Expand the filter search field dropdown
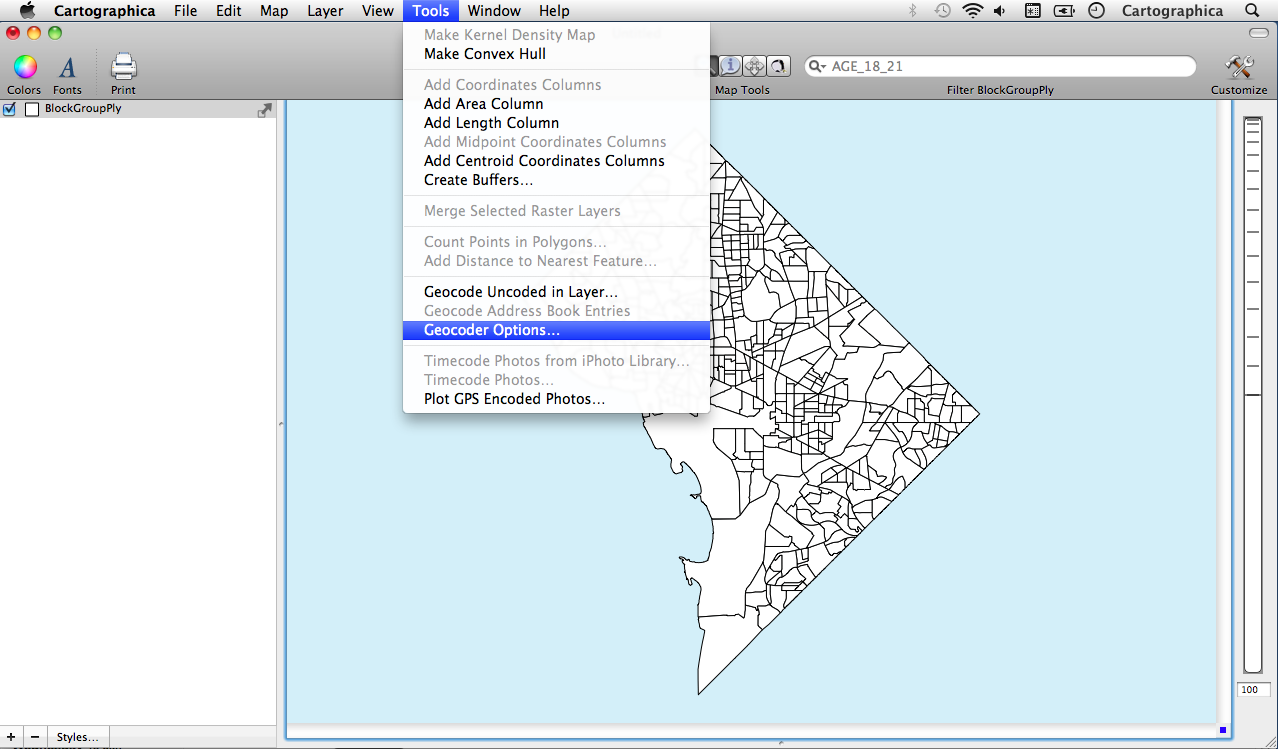1278x749 pixels. click(x=818, y=67)
